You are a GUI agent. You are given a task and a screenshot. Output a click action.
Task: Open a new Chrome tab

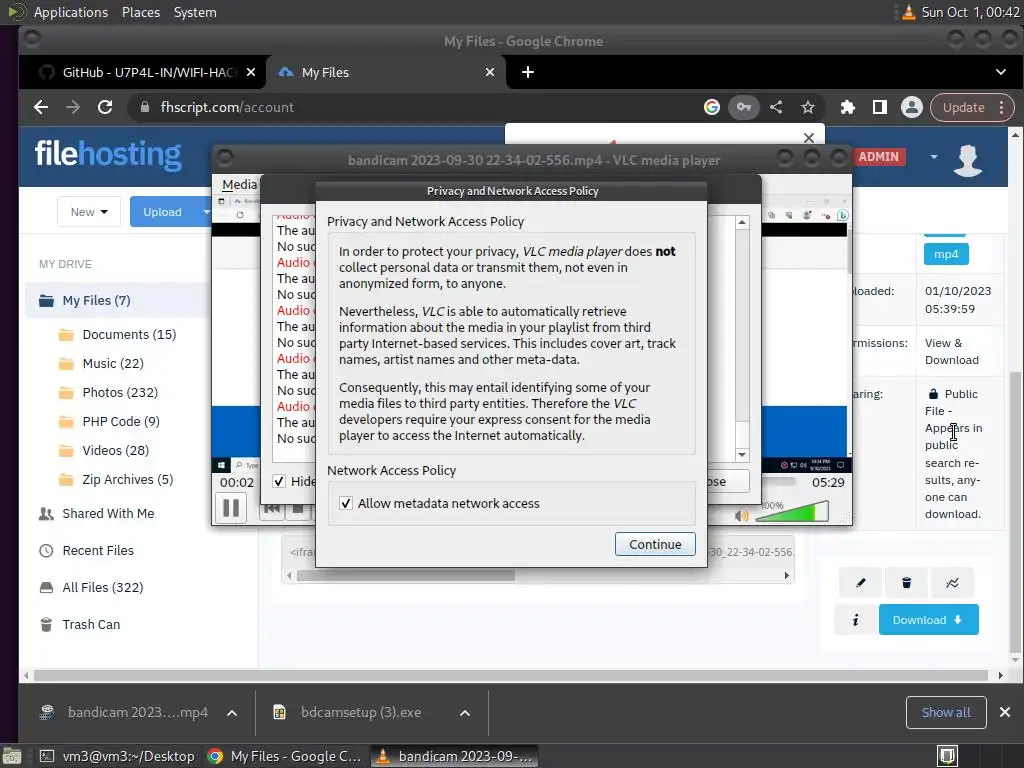click(528, 72)
